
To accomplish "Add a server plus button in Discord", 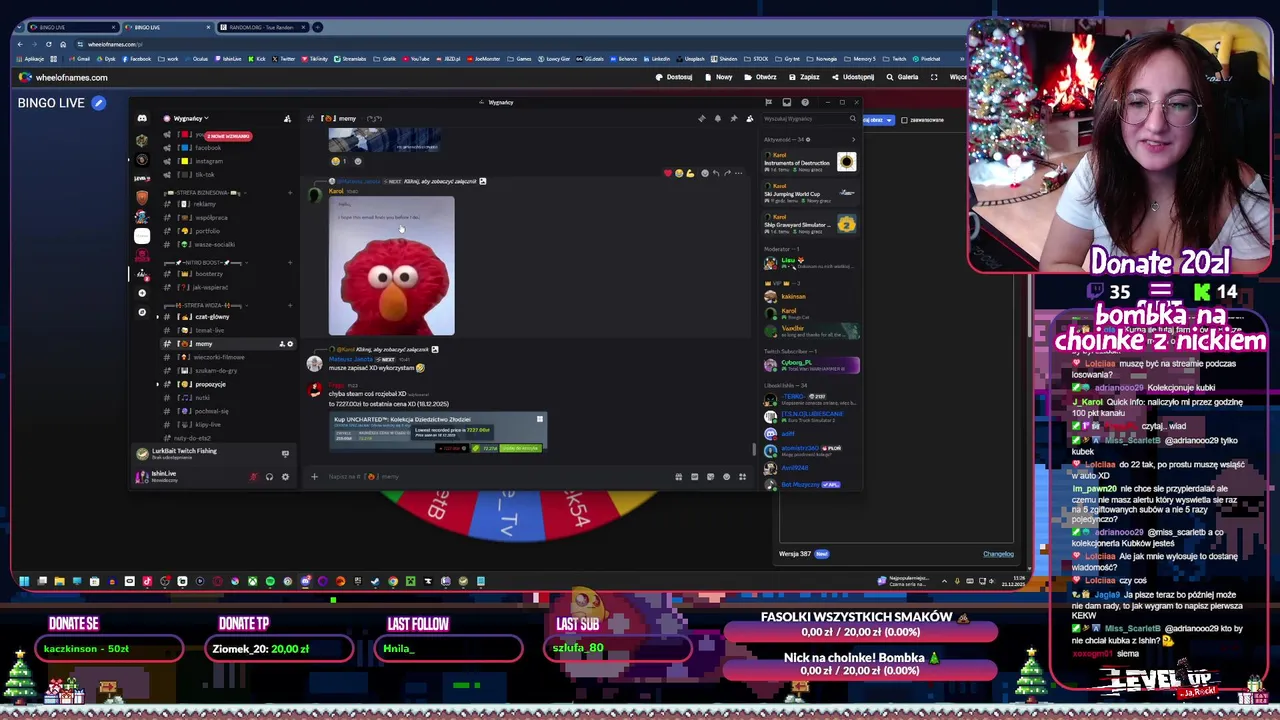I will (142, 293).
